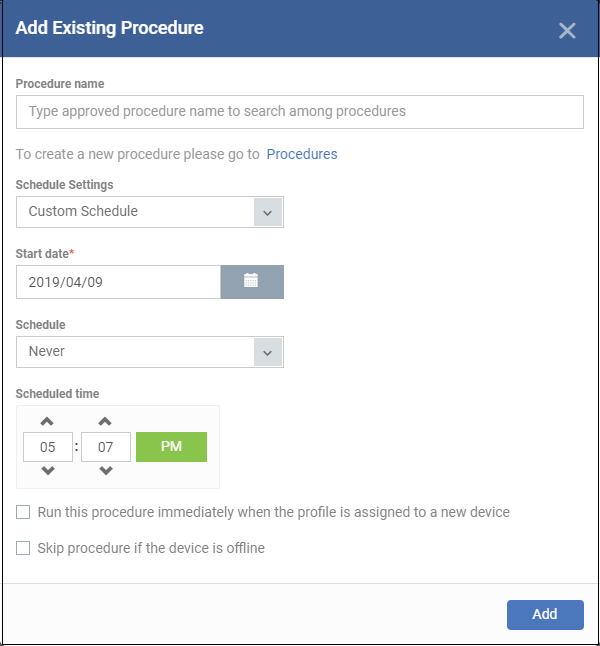
Task: Click the Add button
Action: point(545,615)
